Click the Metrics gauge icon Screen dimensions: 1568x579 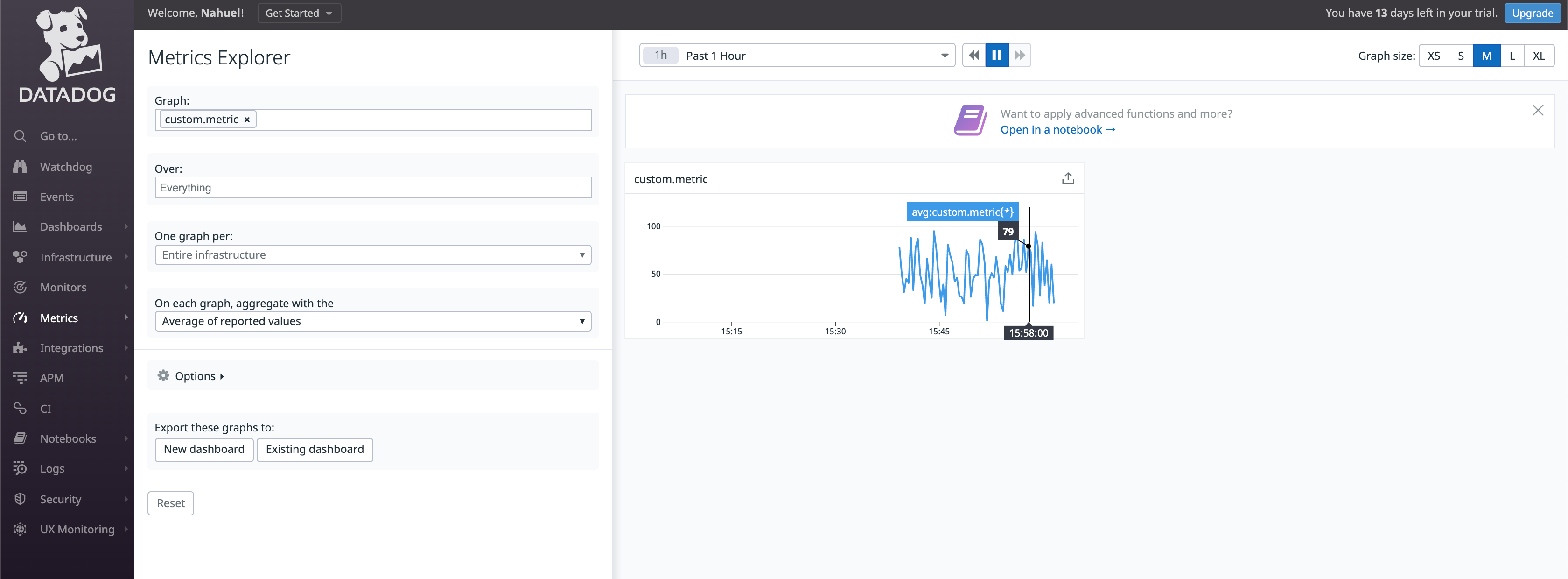(x=20, y=317)
